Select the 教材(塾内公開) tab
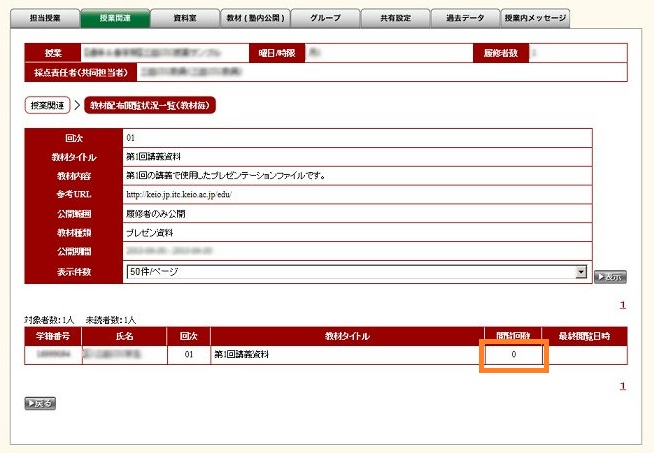Screen dimensions: 654x453 [x=254, y=18]
